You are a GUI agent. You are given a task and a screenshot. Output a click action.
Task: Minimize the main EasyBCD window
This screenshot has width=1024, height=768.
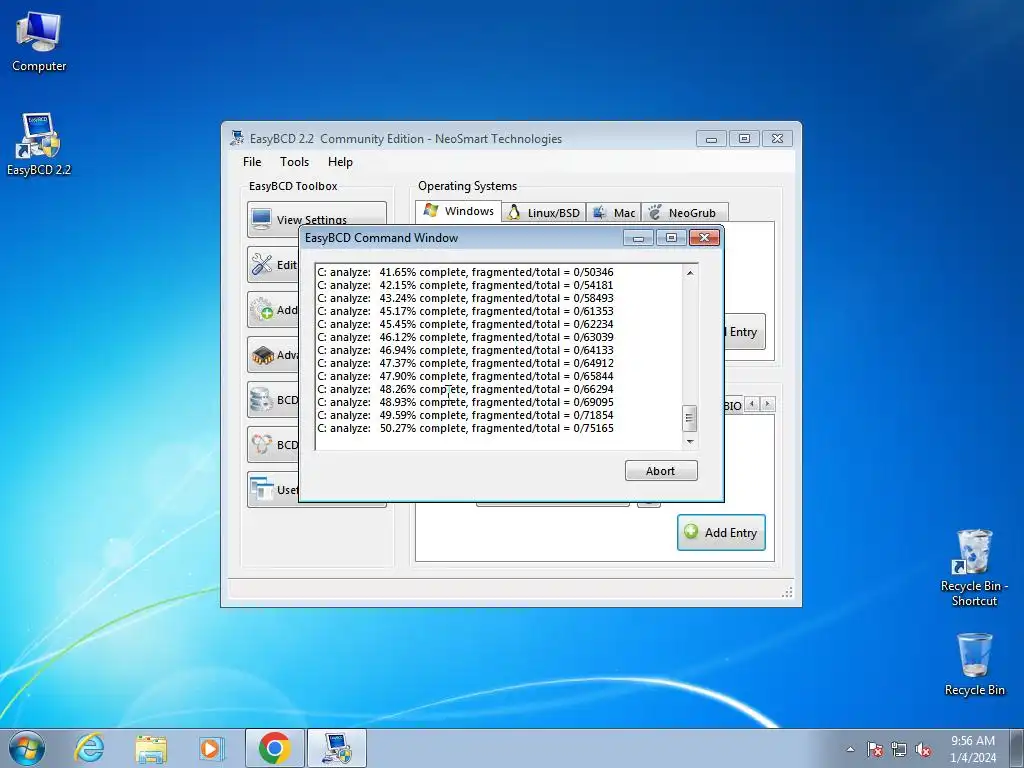[x=711, y=138]
